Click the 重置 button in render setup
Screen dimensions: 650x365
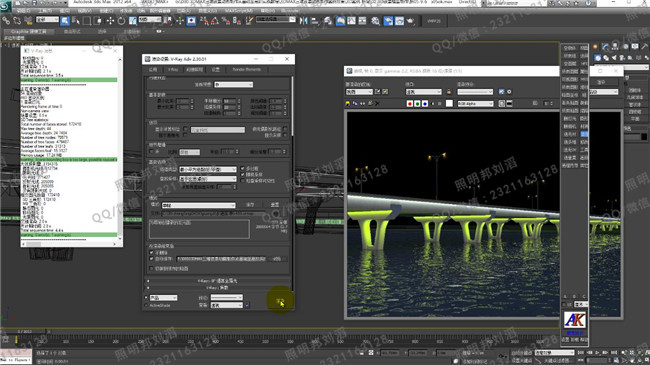coord(275,205)
